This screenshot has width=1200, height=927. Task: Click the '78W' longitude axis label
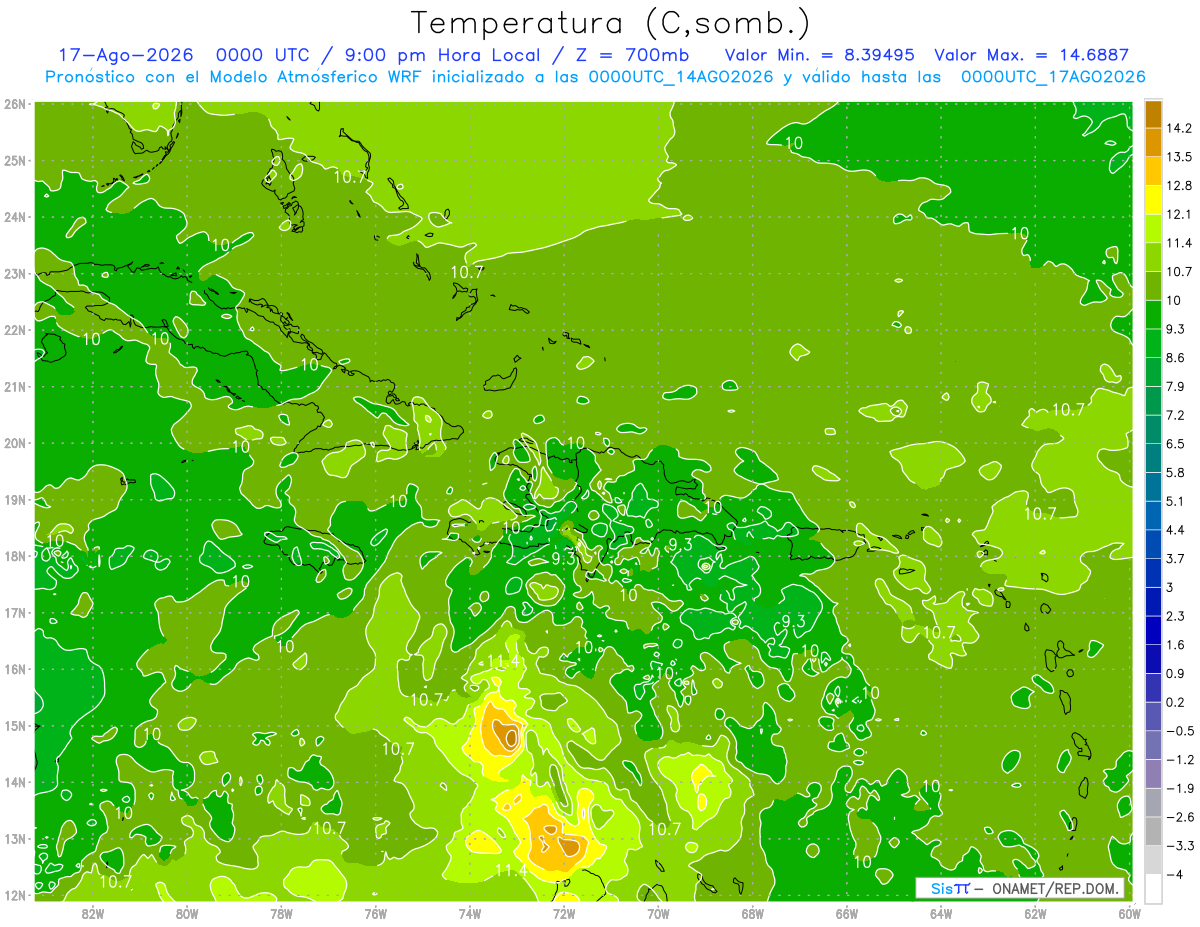point(281,914)
